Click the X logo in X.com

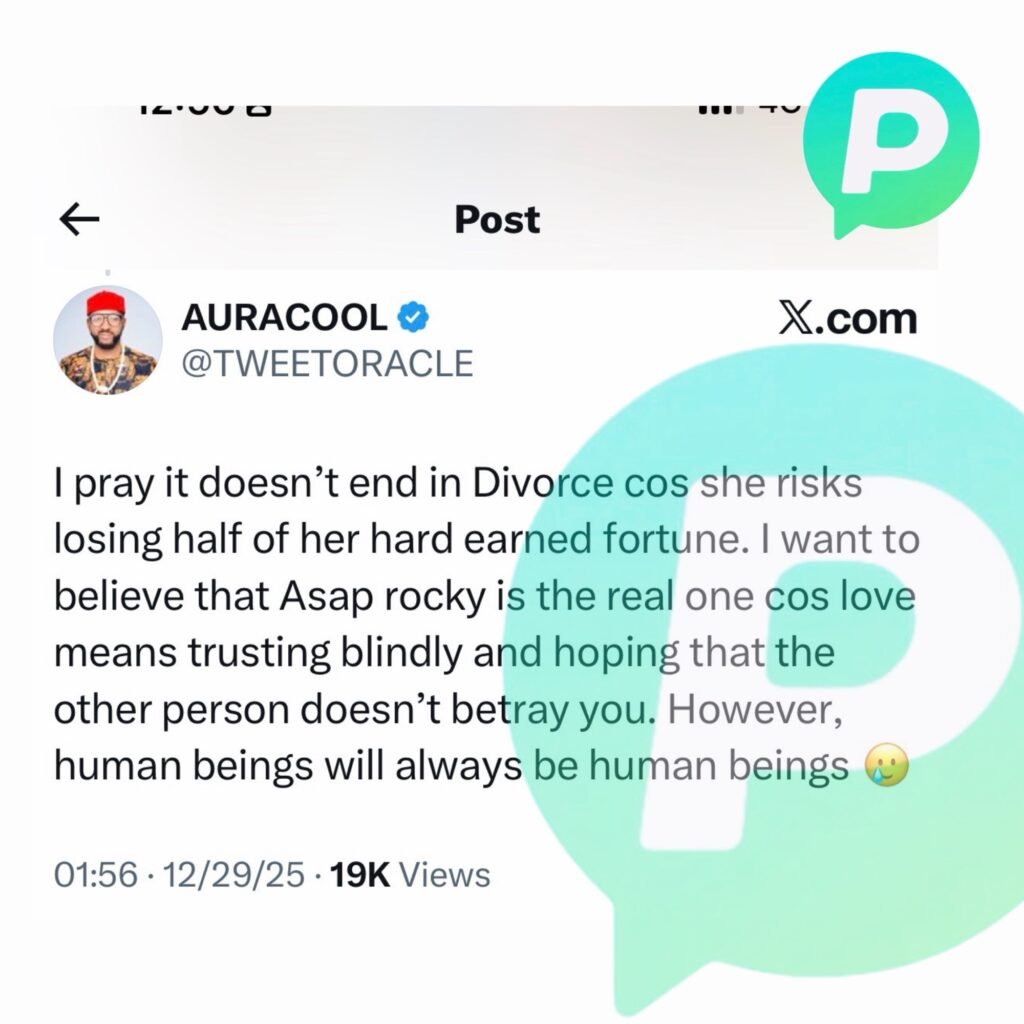tap(793, 319)
